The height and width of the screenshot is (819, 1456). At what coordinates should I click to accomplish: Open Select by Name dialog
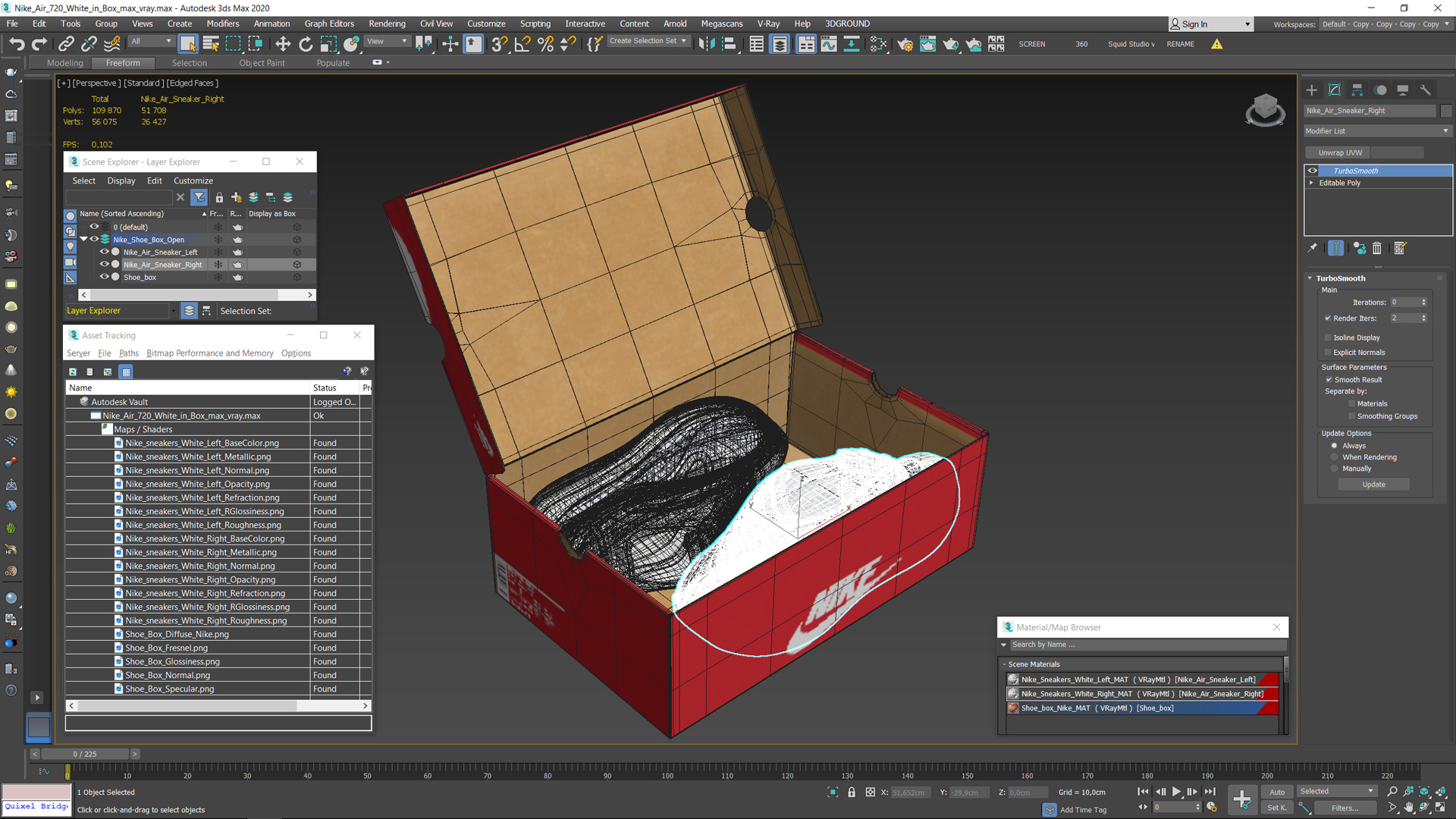tap(211, 44)
